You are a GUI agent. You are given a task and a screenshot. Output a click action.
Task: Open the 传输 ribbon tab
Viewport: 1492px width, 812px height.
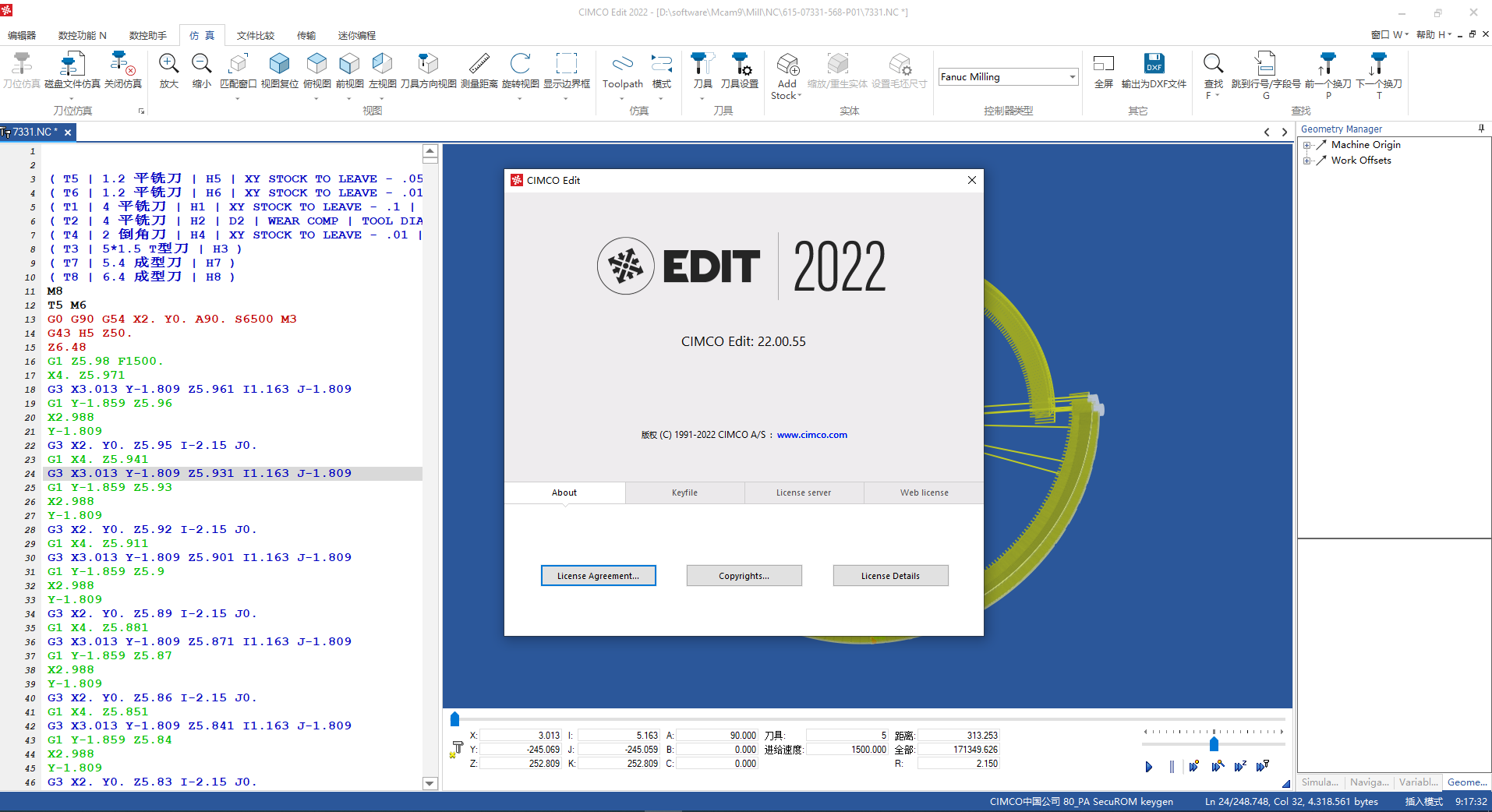click(306, 36)
